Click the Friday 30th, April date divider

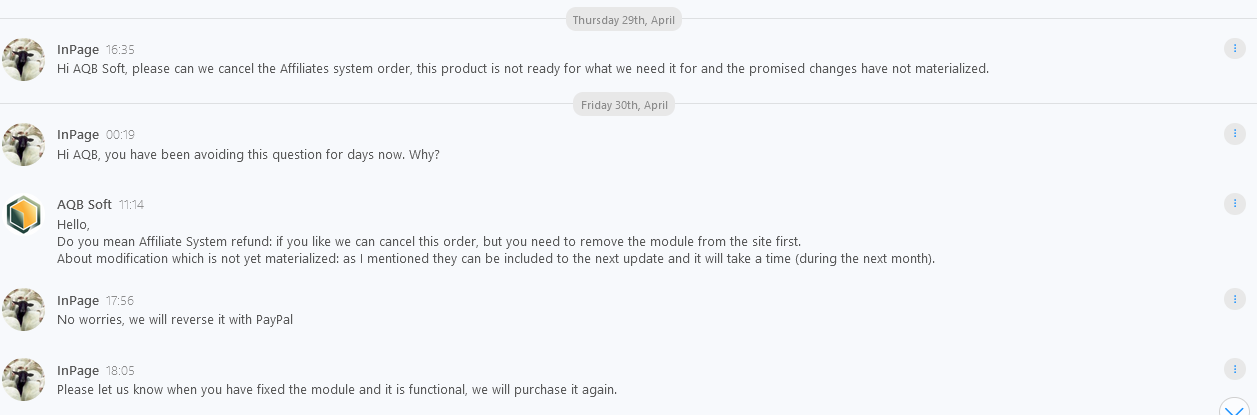tap(624, 105)
